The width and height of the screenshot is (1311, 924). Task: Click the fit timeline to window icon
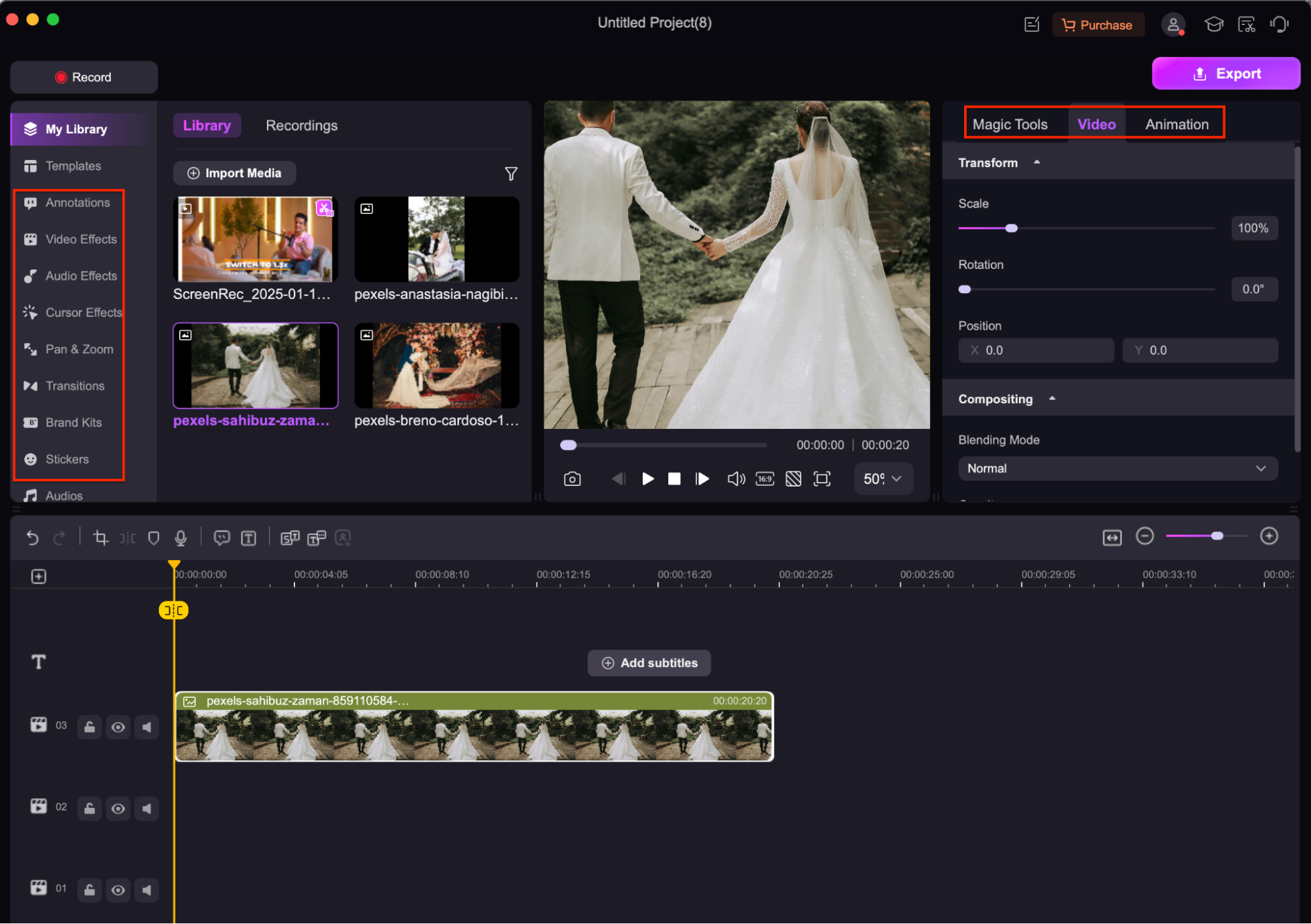pos(1112,538)
